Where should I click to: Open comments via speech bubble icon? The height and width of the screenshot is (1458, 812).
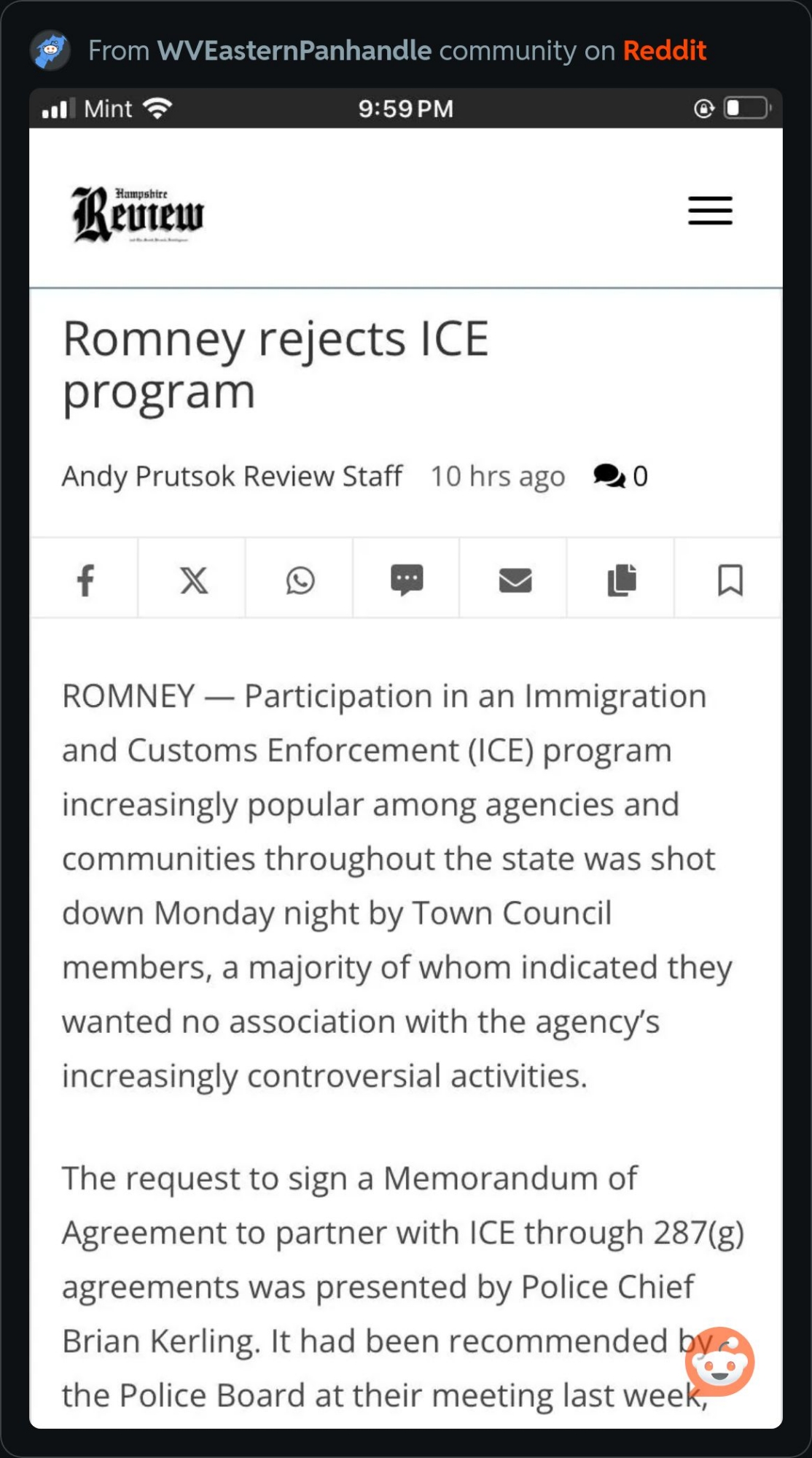pyautogui.click(x=609, y=476)
